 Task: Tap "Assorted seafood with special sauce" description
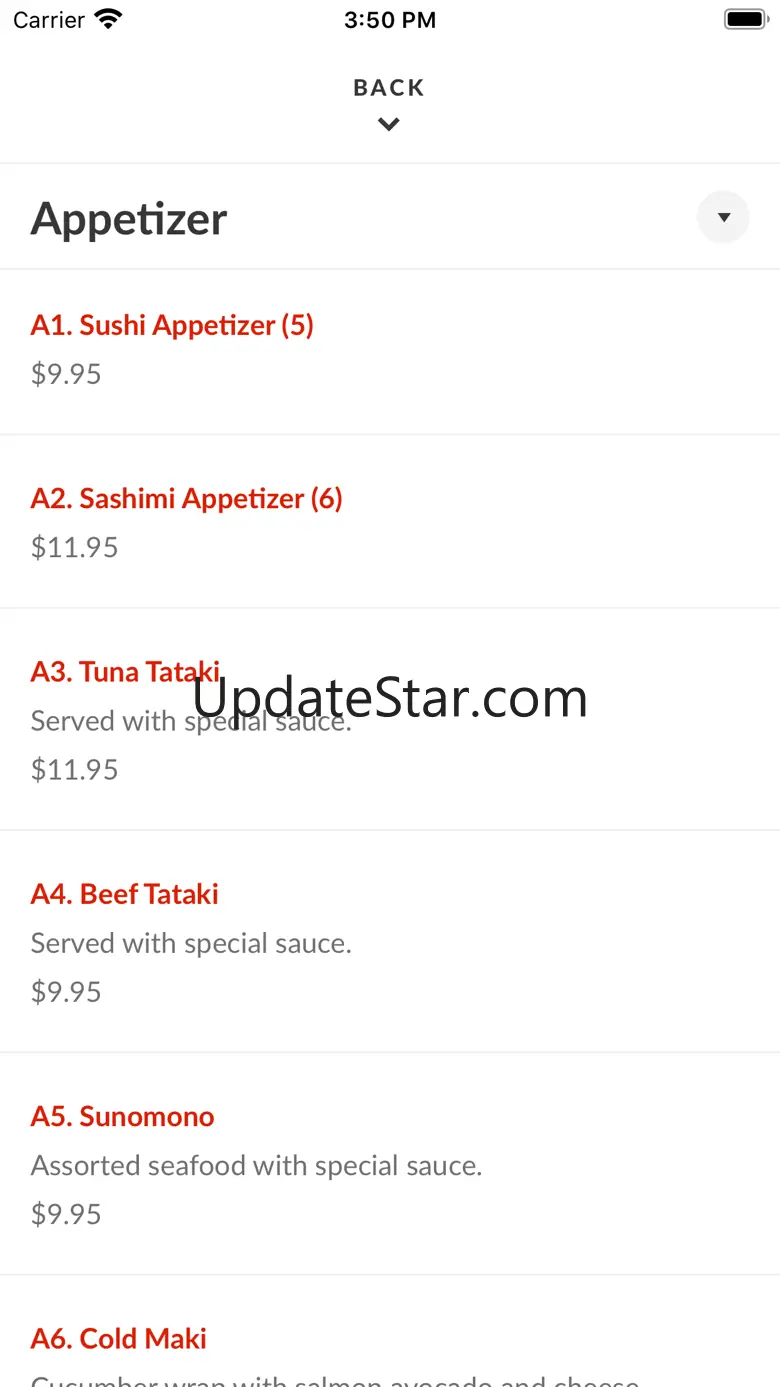pos(256,1165)
